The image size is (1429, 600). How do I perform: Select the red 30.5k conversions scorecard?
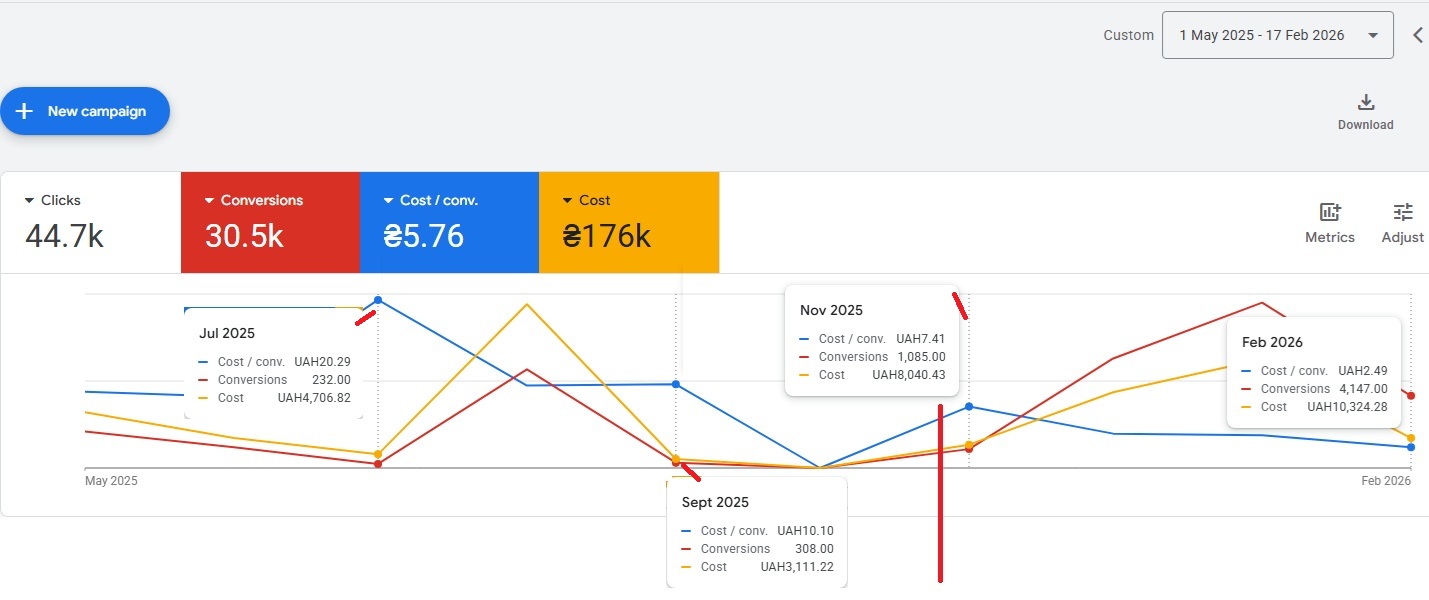(x=270, y=222)
